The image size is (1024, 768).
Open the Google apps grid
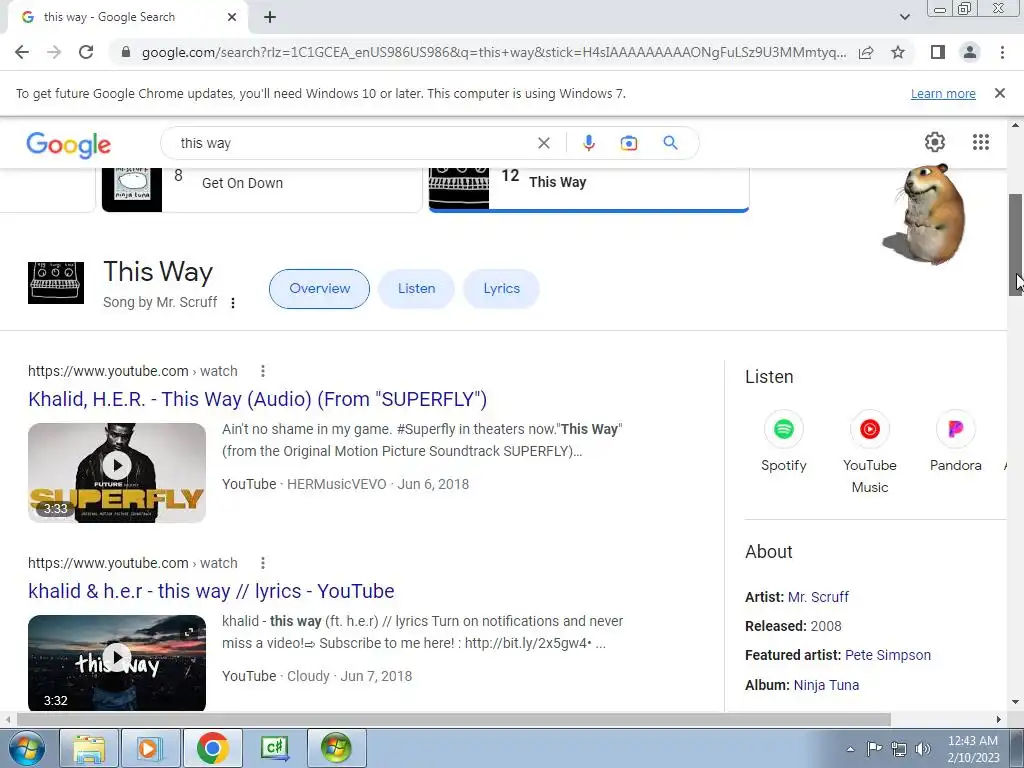pos(980,142)
